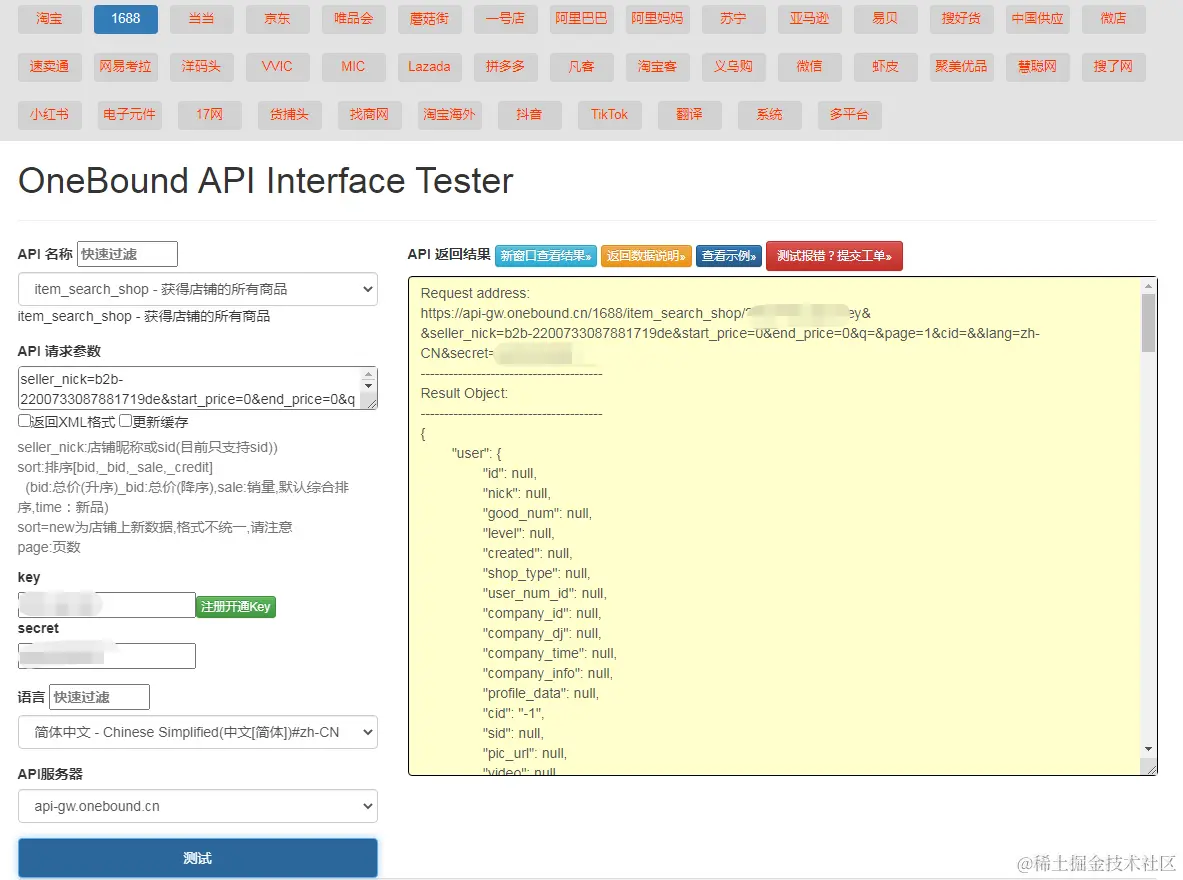The image size is (1183, 880).
Task: Open the 系统 tab
Action: click(770, 115)
